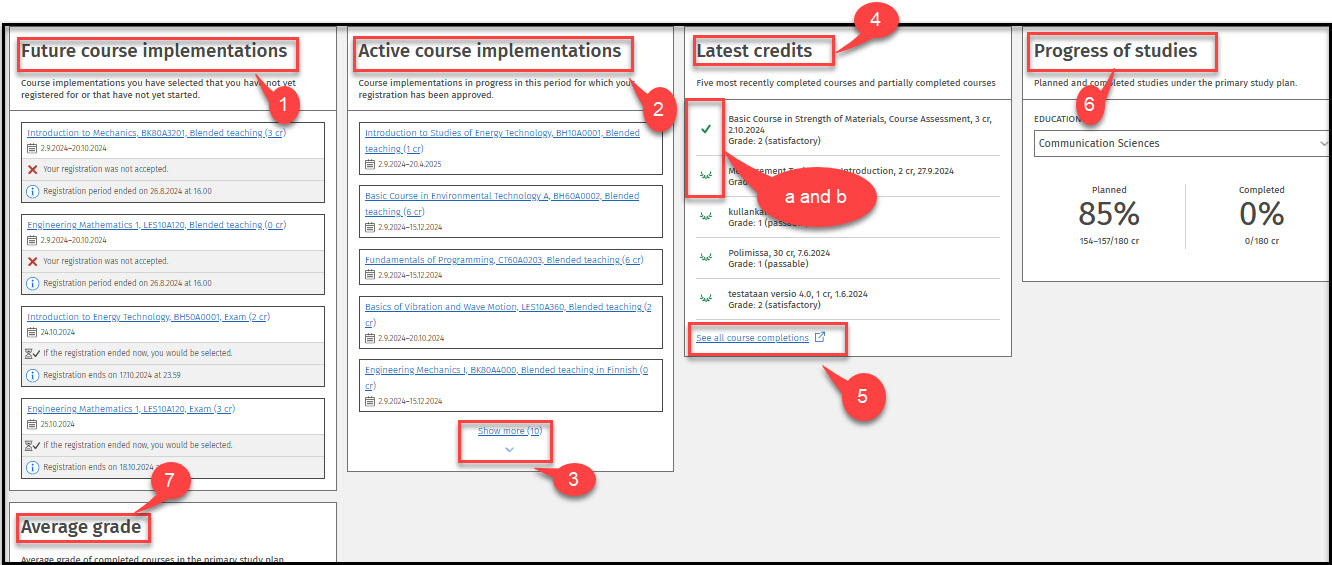Image resolution: width=1332 pixels, height=565 pixels.
Task: Click the Completed 0% value
Action: click(1262, 213)
